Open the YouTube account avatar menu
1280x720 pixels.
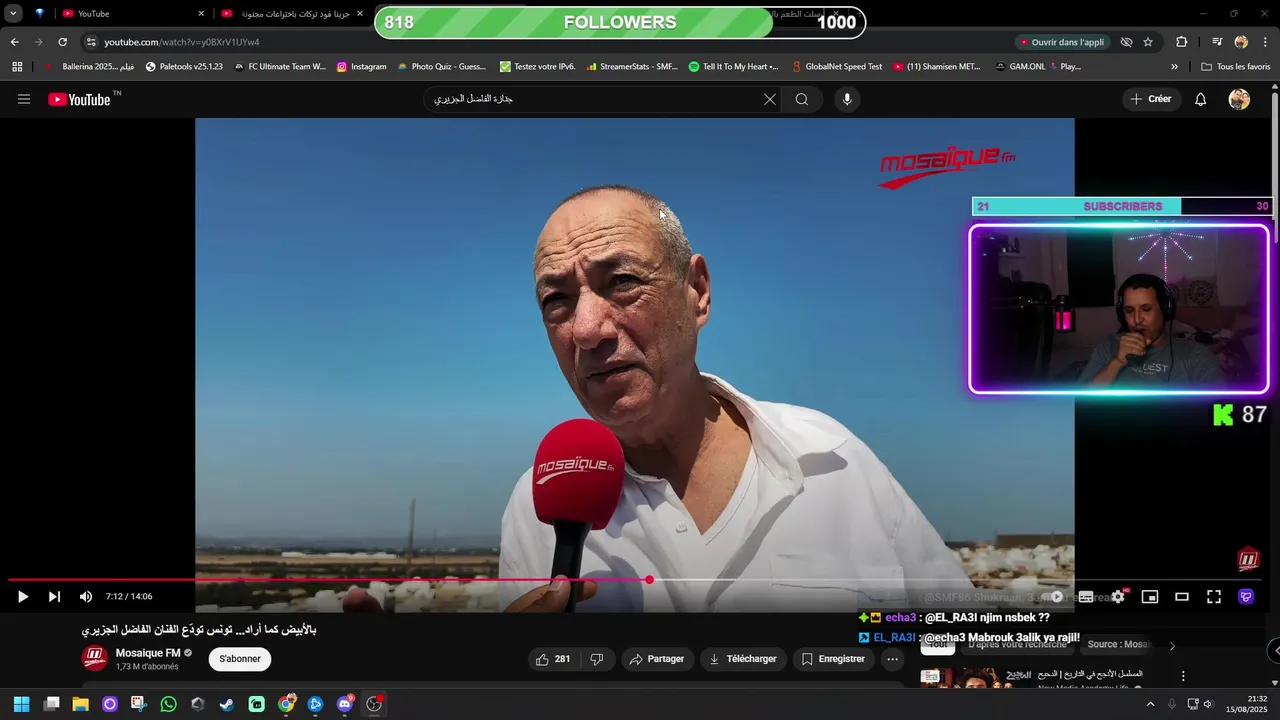[x=1239, y=99]
